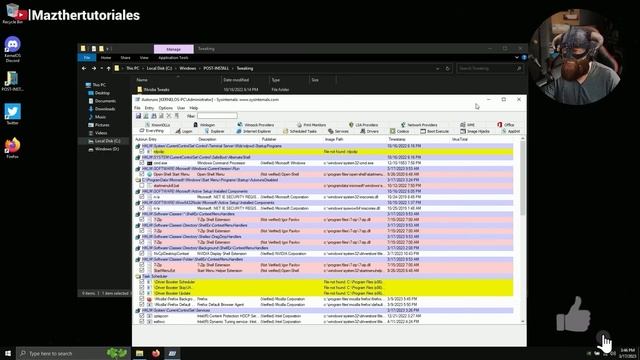Image resolution: width=640 pixels, height=360 pixels.
Task: Click in the Autoruns Filter text box
Action: coord(217,116)
